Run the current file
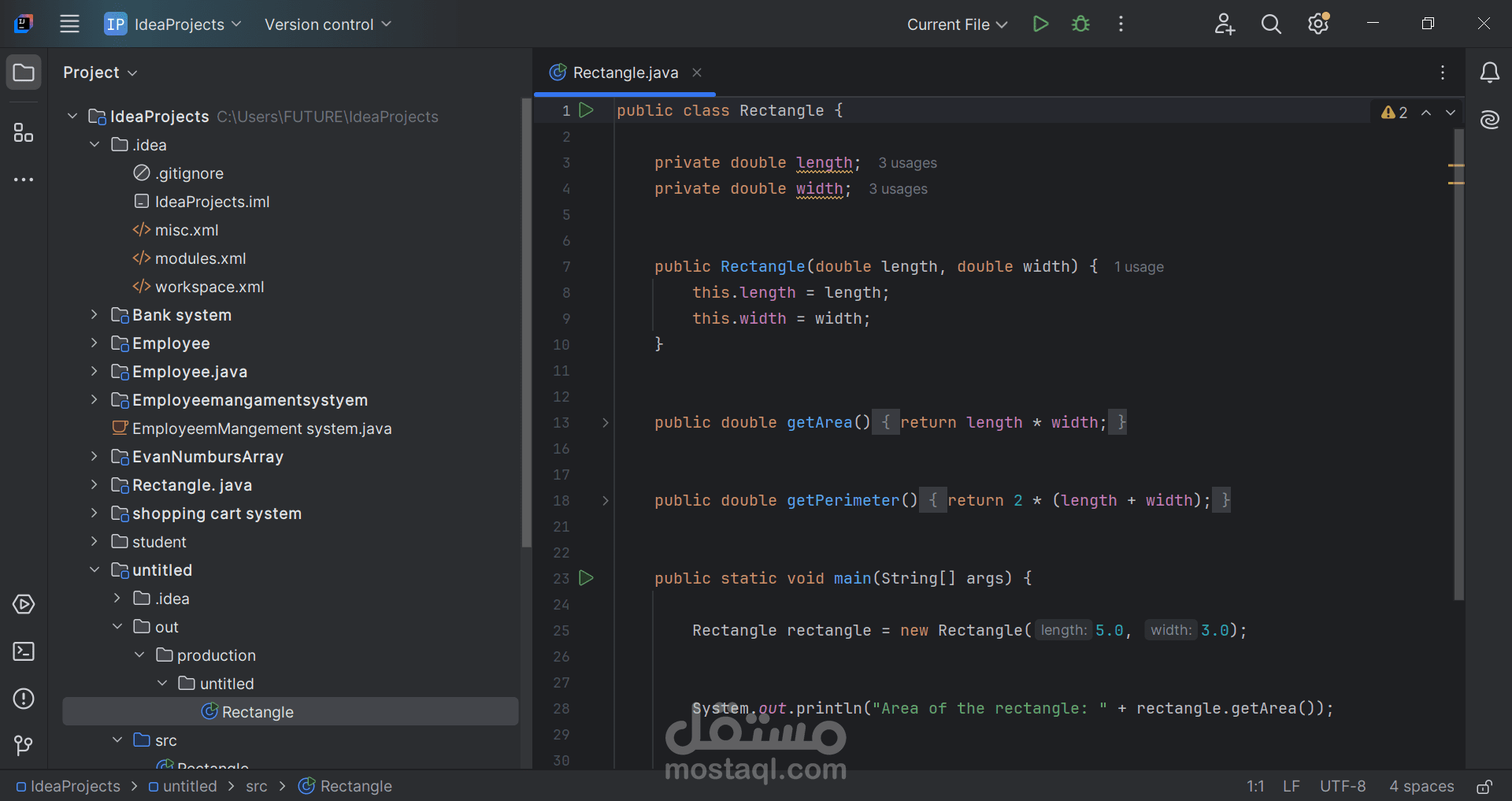Screen dimensions: 1512x801 pyautogui.click(x=1040, y=24)
